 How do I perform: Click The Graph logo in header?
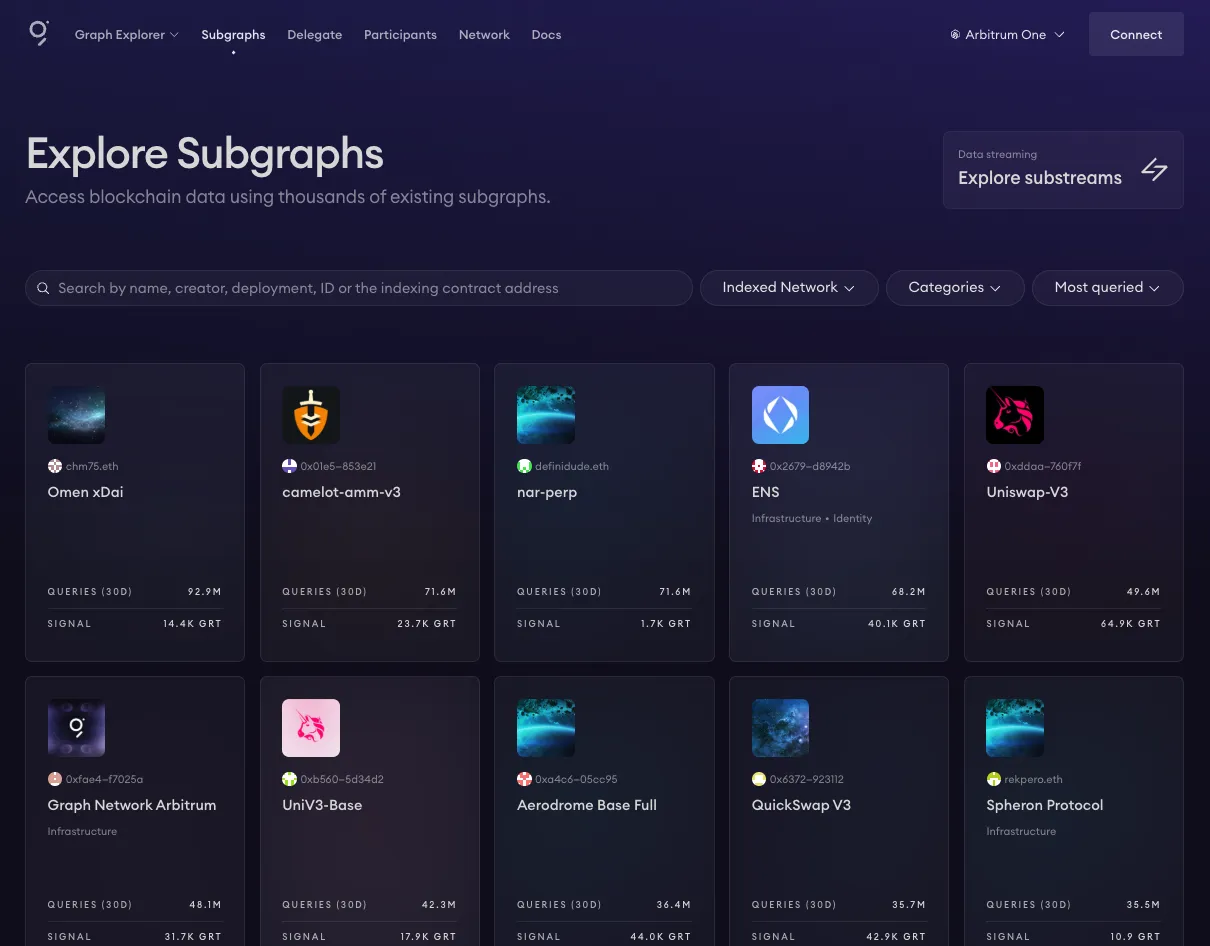click(x=38, y=34)
